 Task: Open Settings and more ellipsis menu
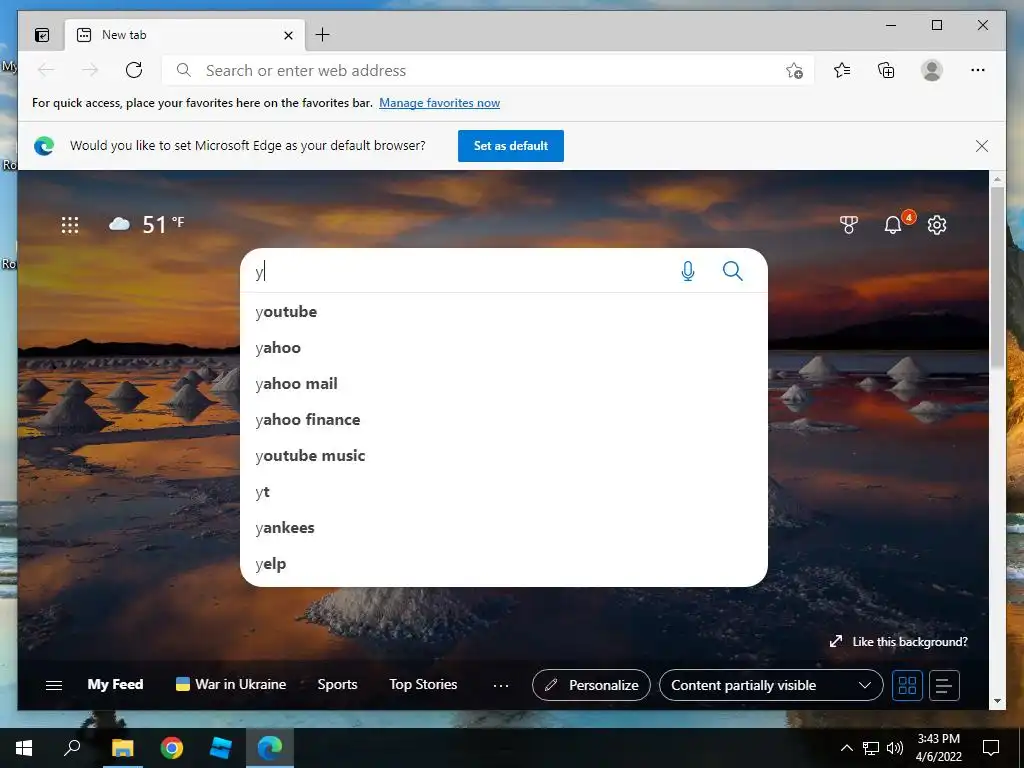pos(978,70)
